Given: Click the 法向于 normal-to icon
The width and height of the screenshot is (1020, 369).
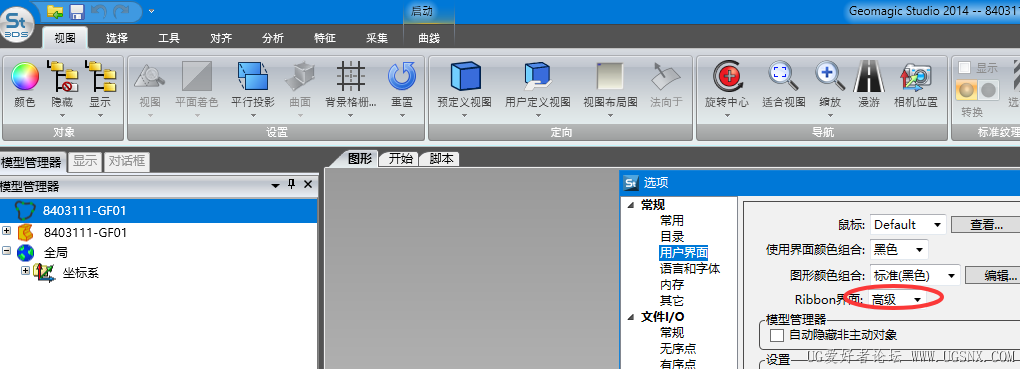Looking at the screenshot, I should click(666, 77).
